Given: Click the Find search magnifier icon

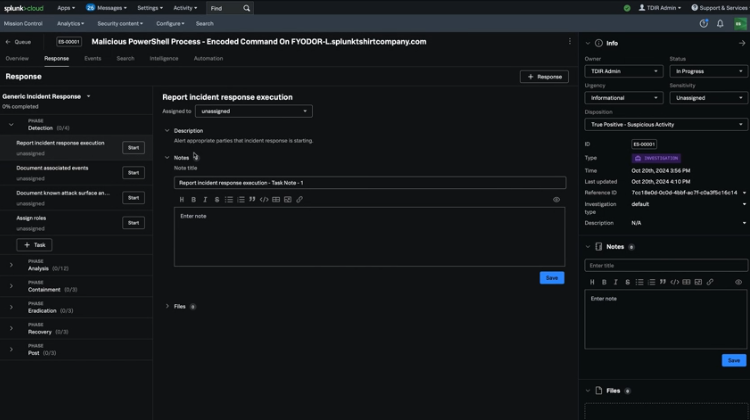Looking at the screenshot, I should (x=246, y=8).
